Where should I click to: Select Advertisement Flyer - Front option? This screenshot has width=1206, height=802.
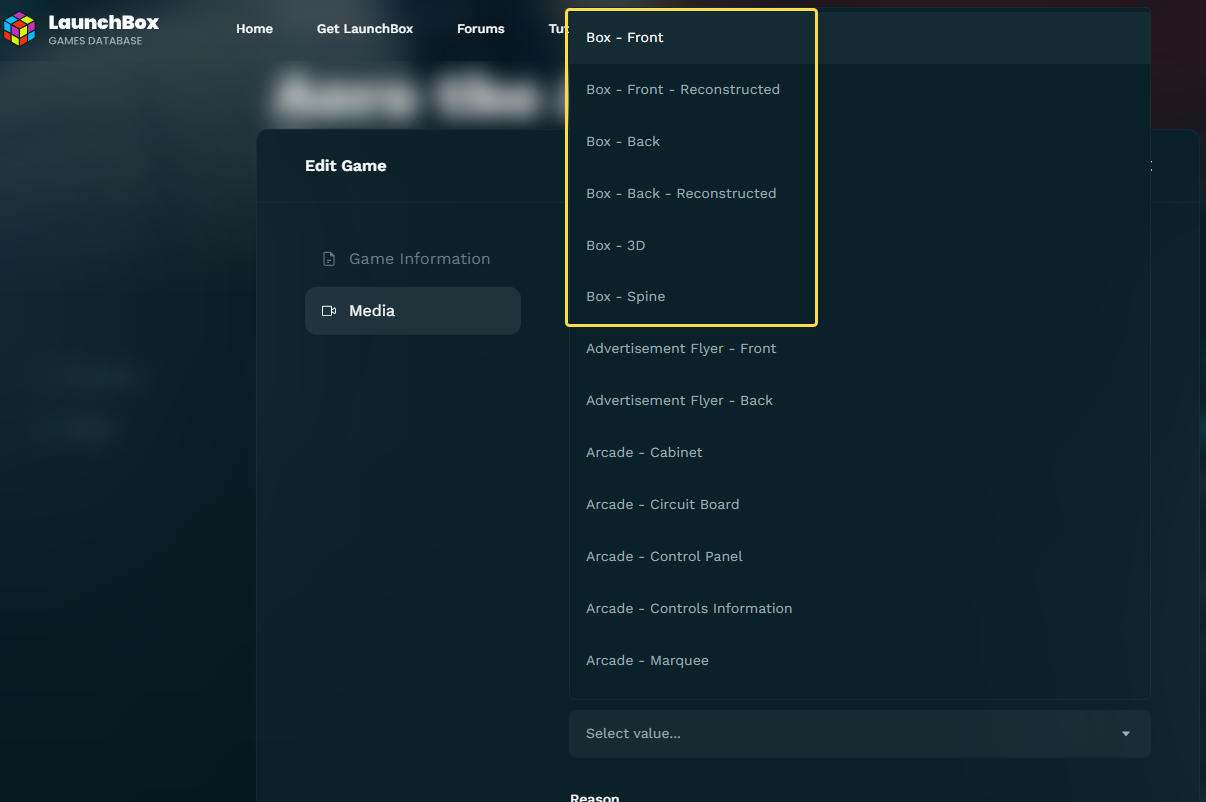[x=681, y=349]
